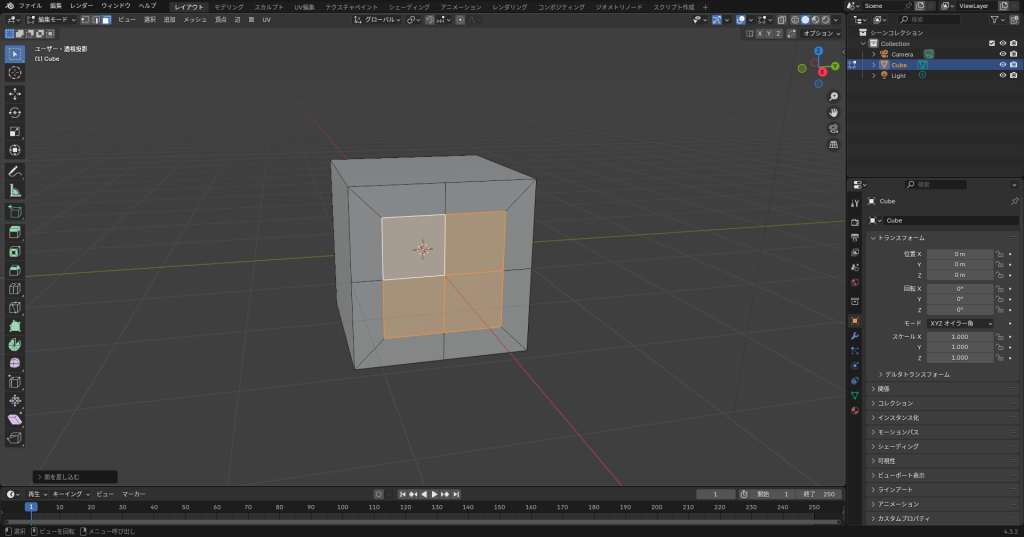Image resolution: width=1024 pixels, height=537 pixels.
Task: Select the 3D Cursor tool
Action: click(15, 73)
